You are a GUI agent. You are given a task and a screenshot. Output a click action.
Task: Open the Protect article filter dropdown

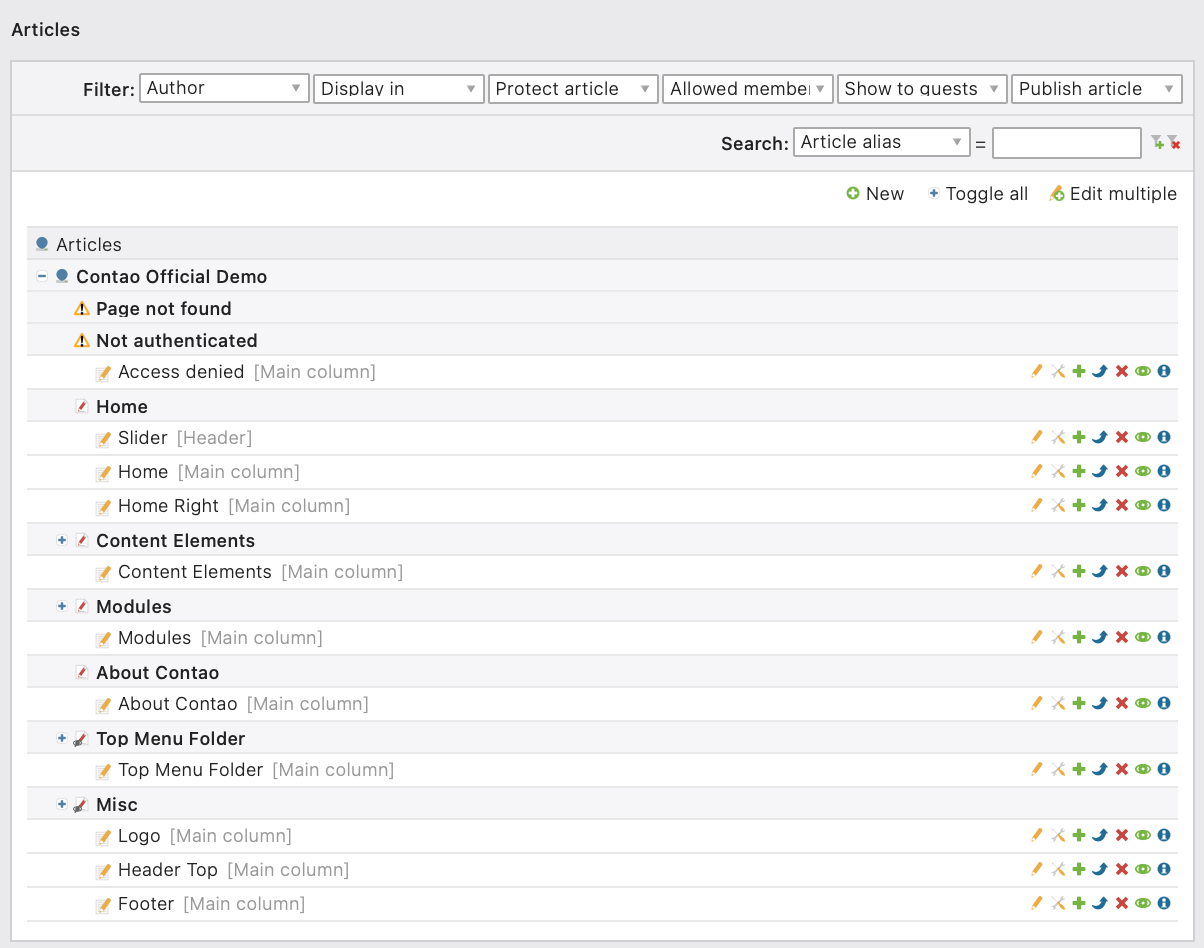click(573, 89)
